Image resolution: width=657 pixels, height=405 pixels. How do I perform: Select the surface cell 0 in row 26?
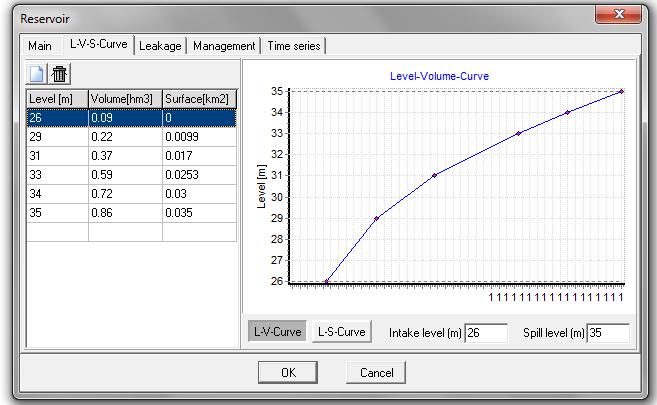[199, 118]
